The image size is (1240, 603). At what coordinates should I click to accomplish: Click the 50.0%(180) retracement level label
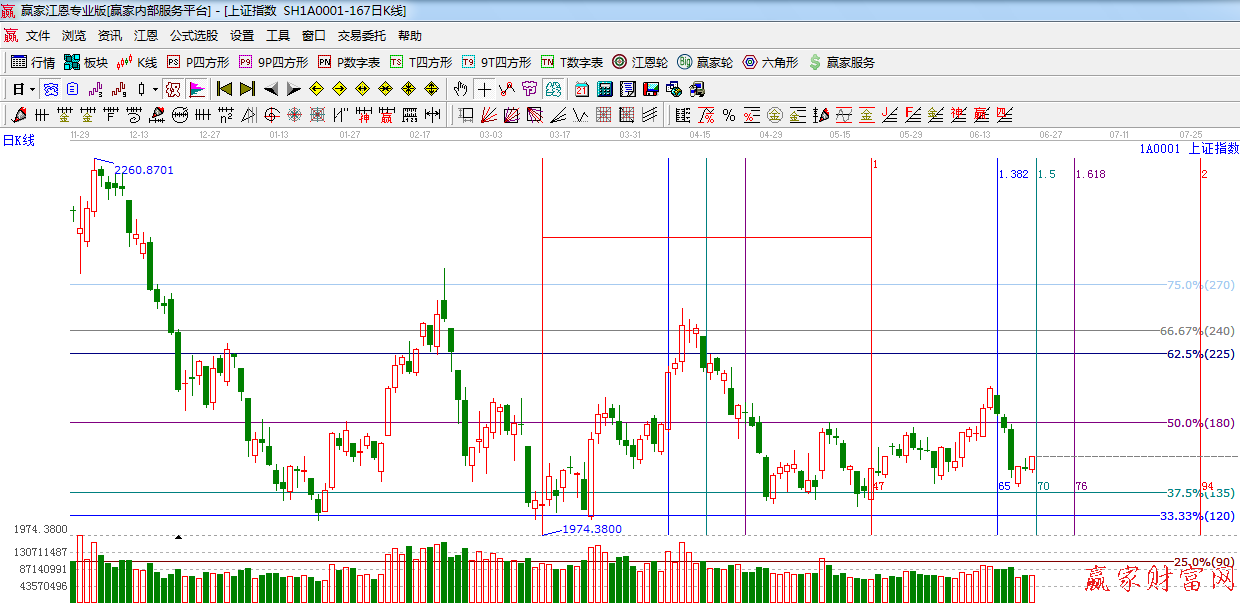(x=1200, y=423)
